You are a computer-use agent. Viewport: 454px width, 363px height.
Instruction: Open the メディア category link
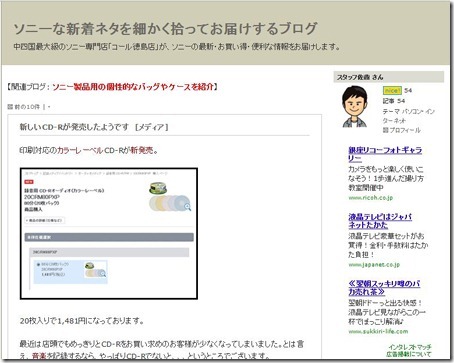click(x=151, y=127)
